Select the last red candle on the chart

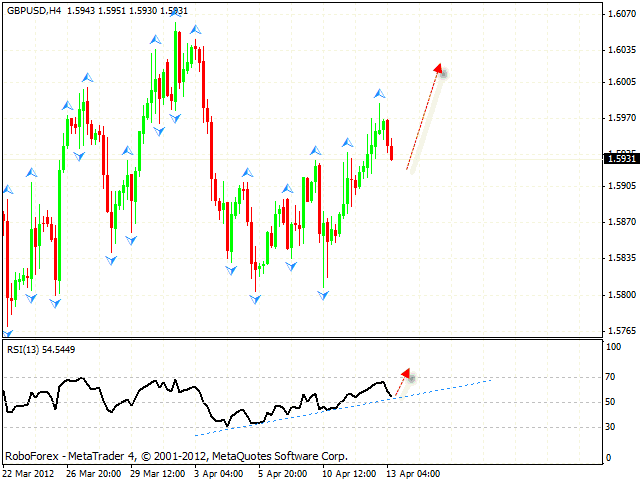click(x=391, y=152)
